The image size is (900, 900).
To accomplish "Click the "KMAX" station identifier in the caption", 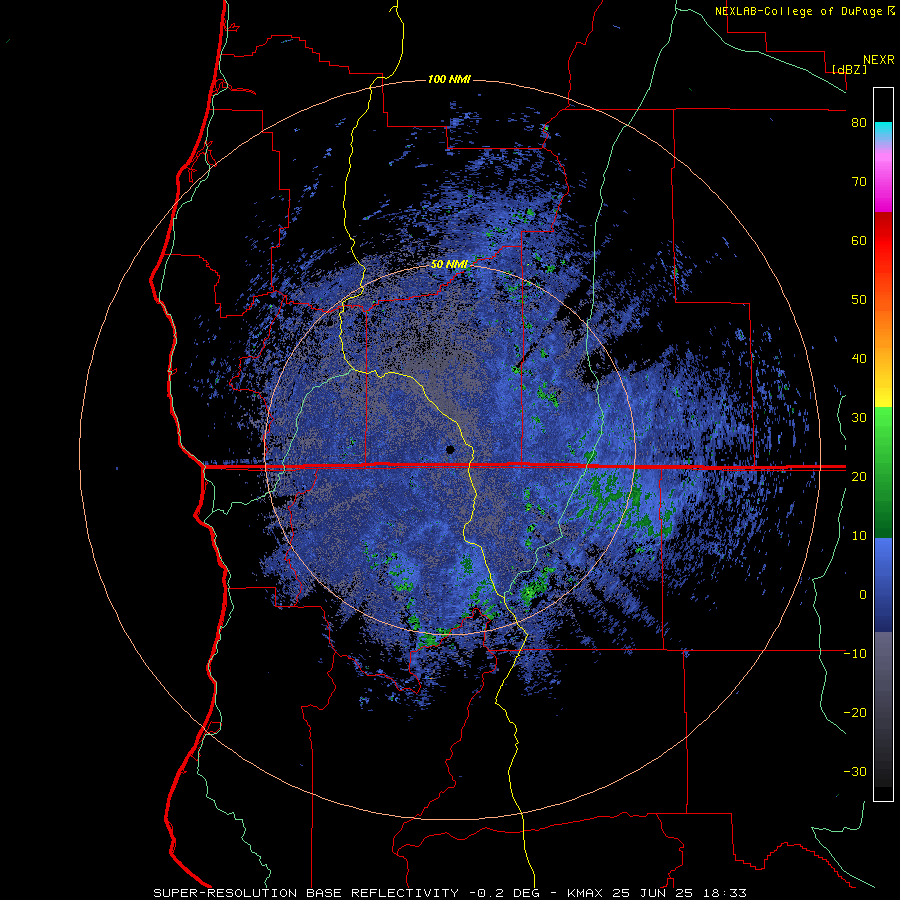I will click(x=587, y=893).
